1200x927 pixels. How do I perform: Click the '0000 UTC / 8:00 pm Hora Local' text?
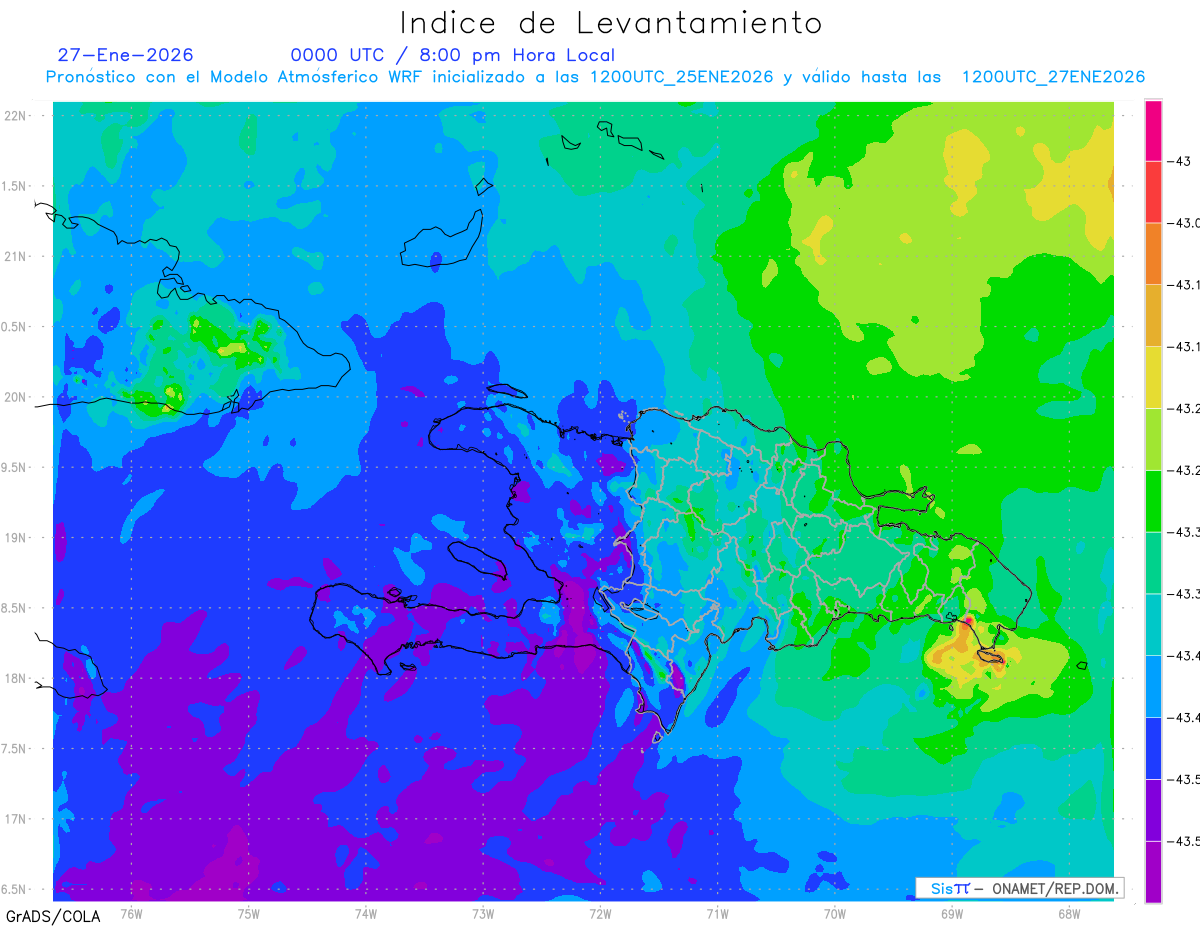453,55
